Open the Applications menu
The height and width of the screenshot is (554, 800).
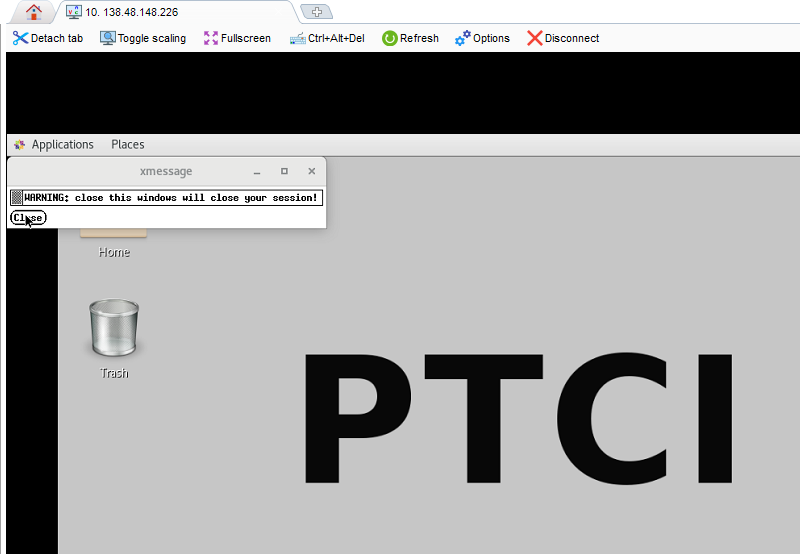tap(62, 145)
